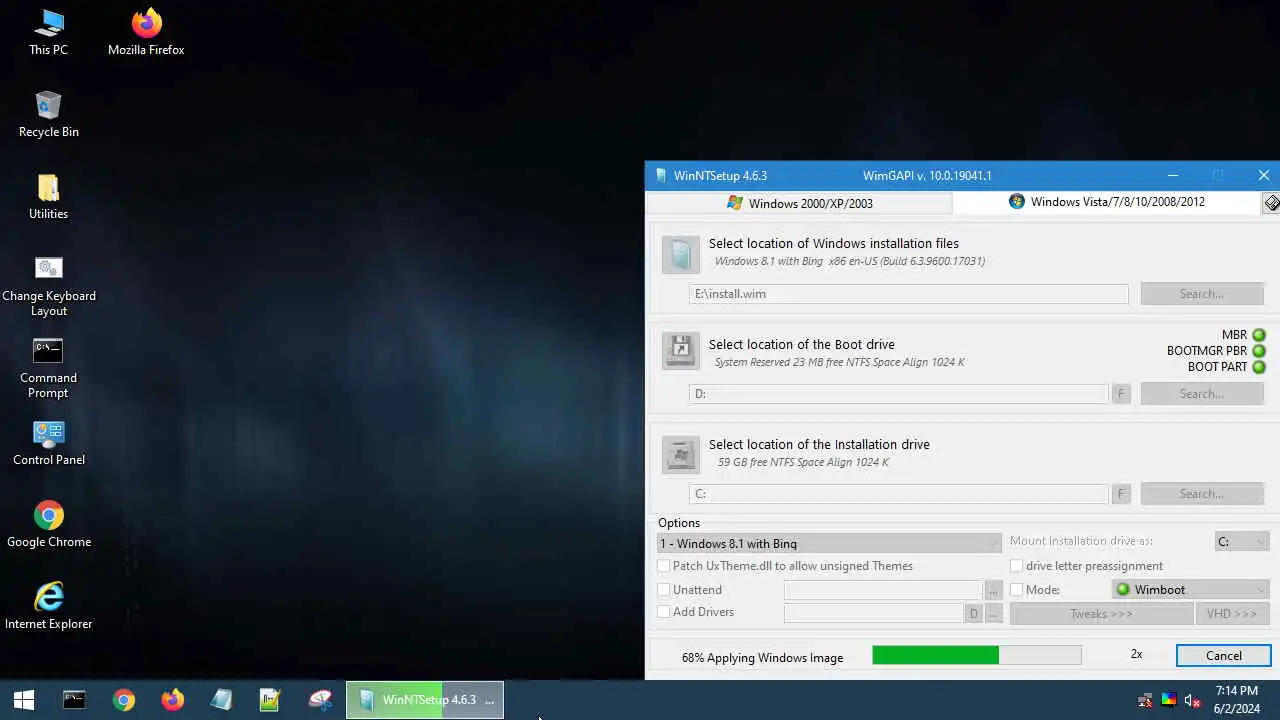Click the diamond icon beside the tabs
1280x720 pixels.
click(1271, 203)
